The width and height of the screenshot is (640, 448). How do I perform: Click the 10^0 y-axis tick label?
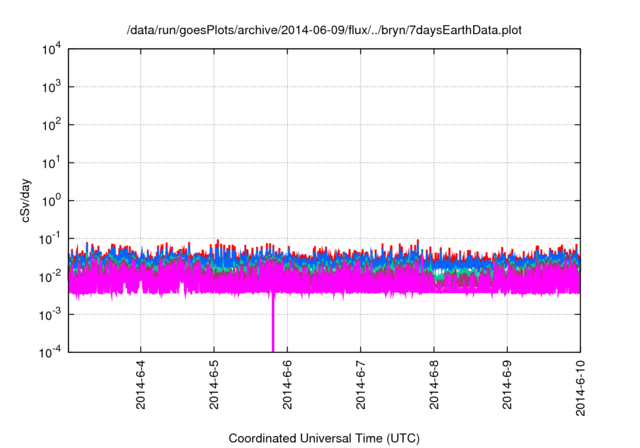click(52, 201)
